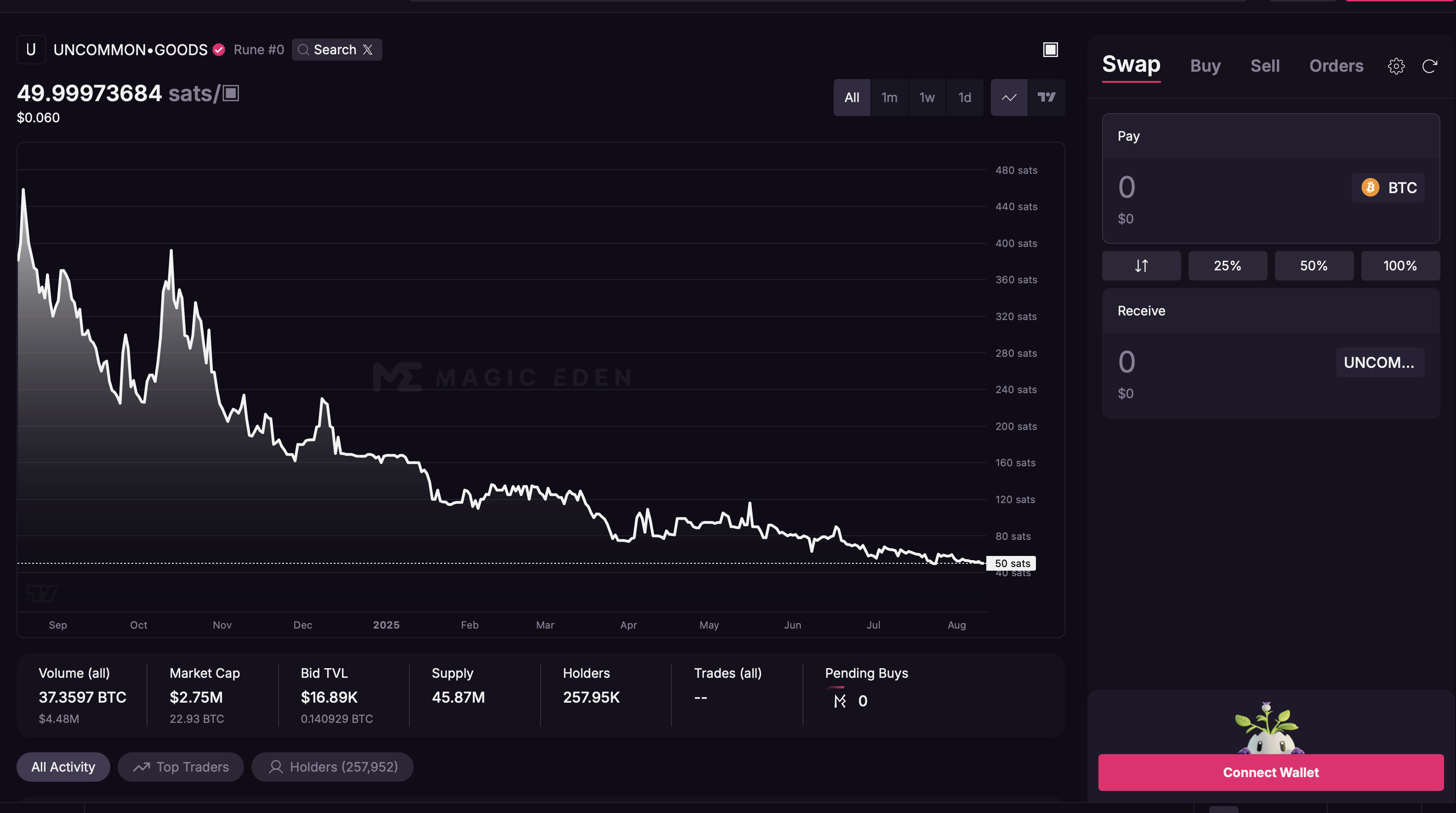Click the Pending Buys Magic Eden icon
Screen dimensions: 1456x813
coord(840,701)
